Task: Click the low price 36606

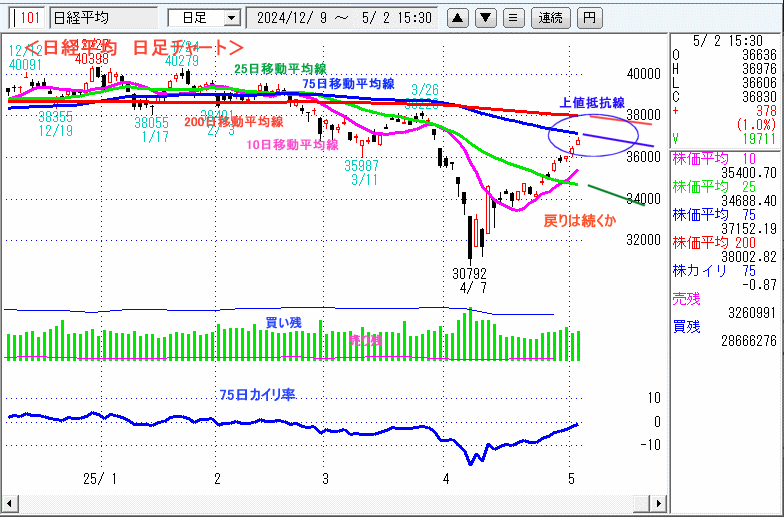Action: coord(759,83)
